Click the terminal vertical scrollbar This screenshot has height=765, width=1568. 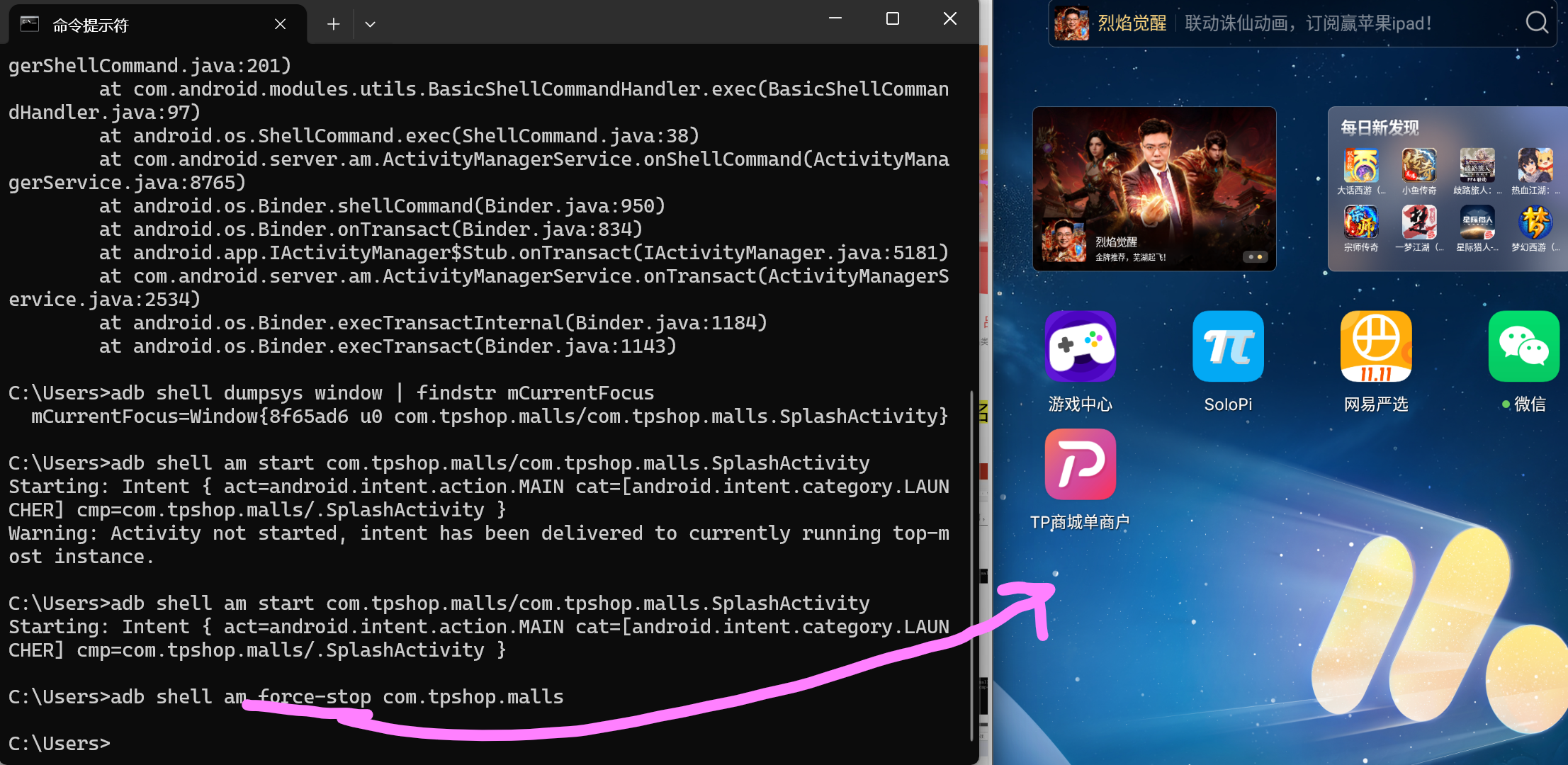pyautogui.click(x=971, y=565)
